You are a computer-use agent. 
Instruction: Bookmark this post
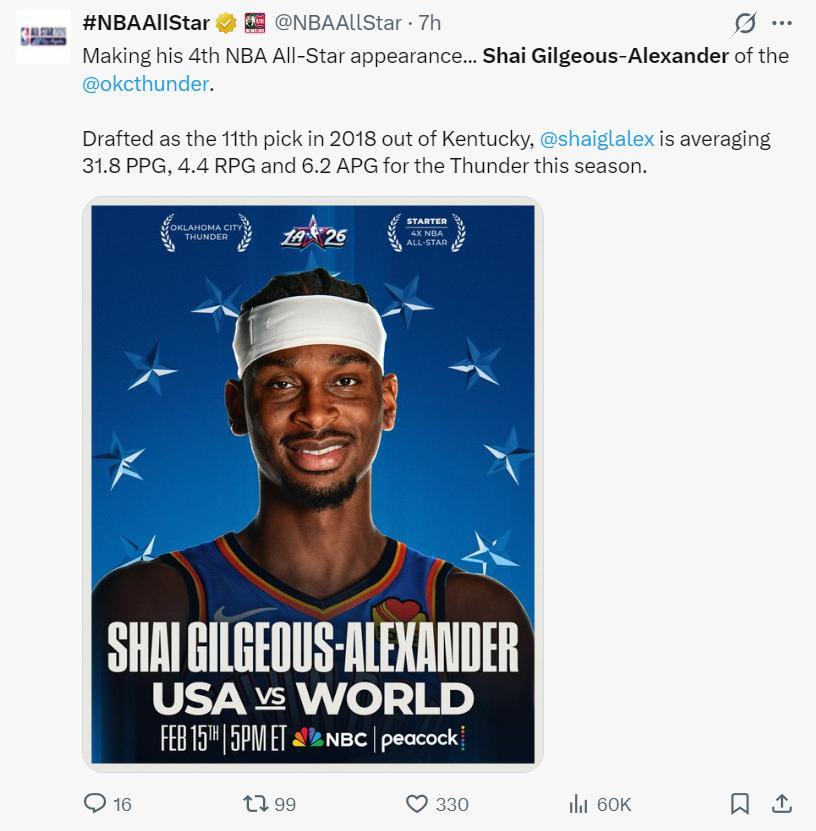740,803
